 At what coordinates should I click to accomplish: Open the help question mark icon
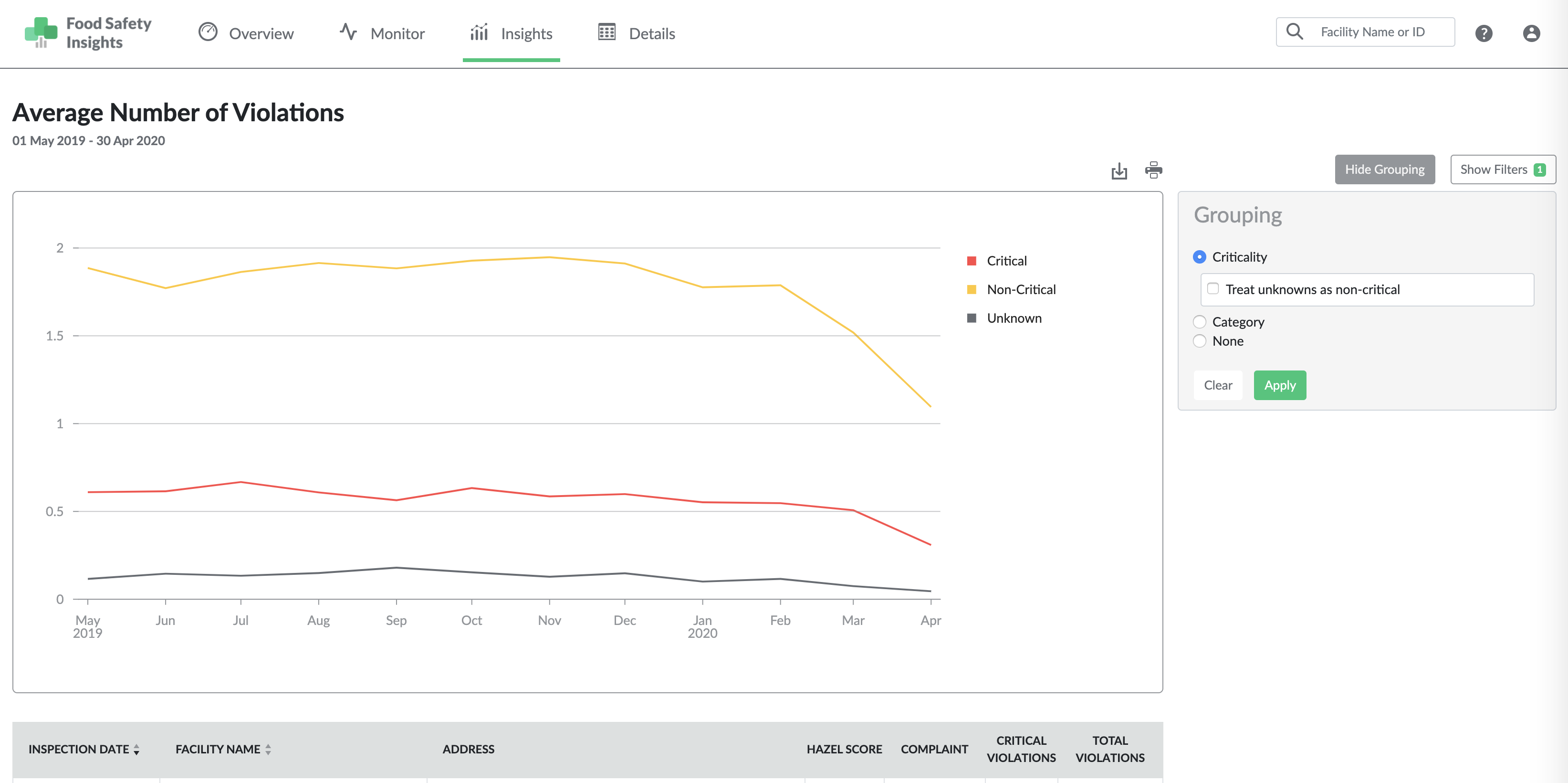(1484, 33)
